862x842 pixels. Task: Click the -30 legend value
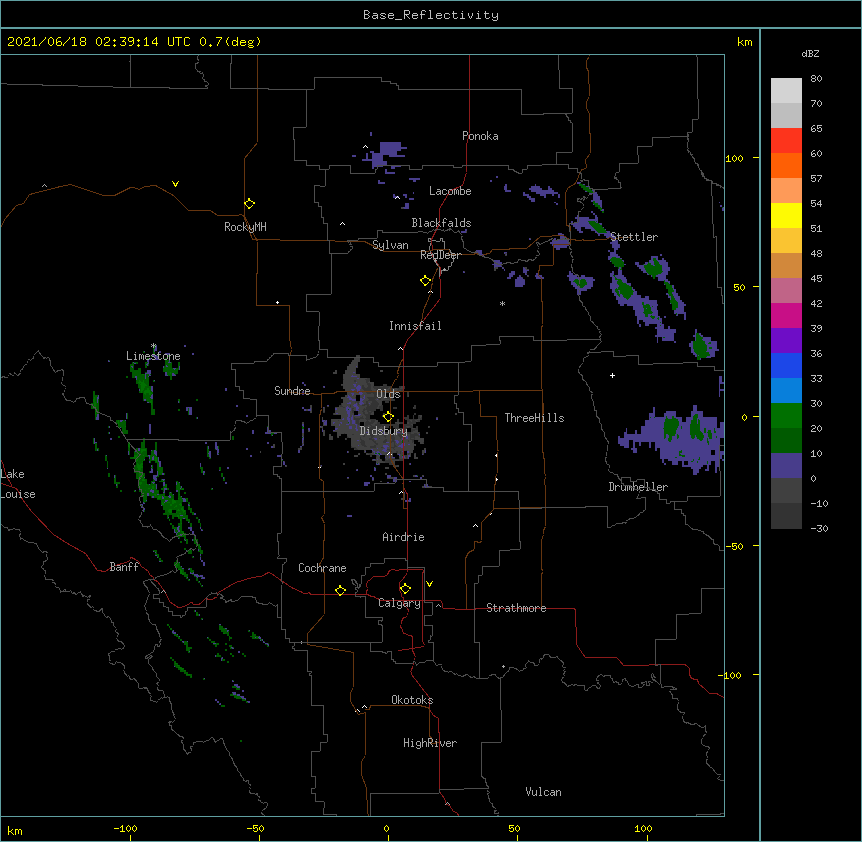point(819,529)
